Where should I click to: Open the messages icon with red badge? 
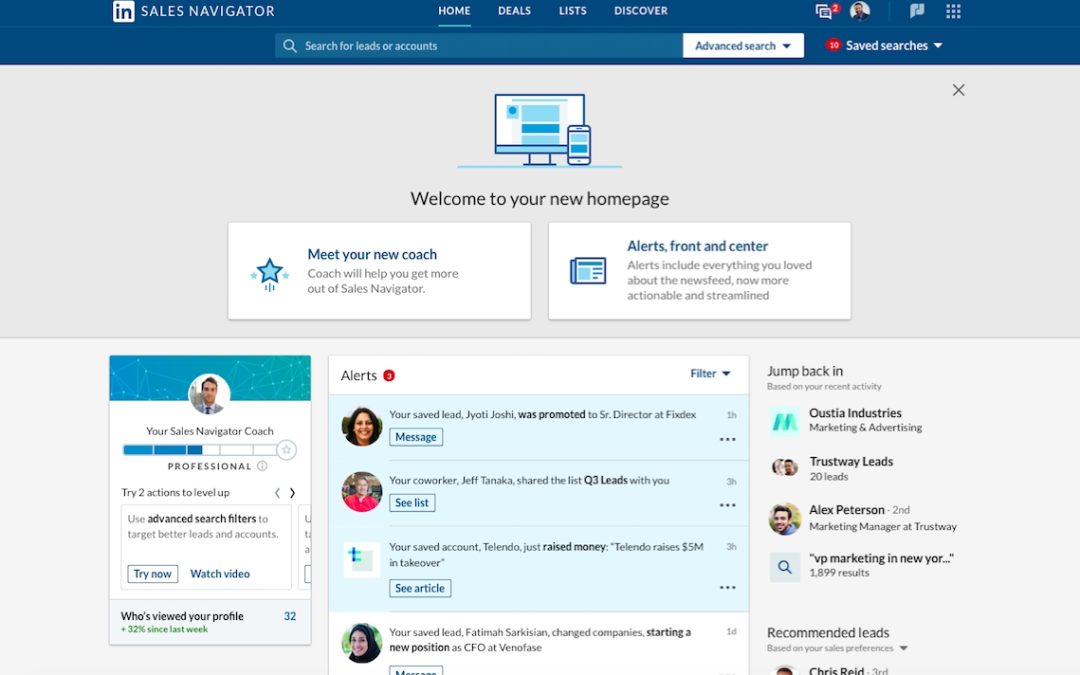point(825,11)
